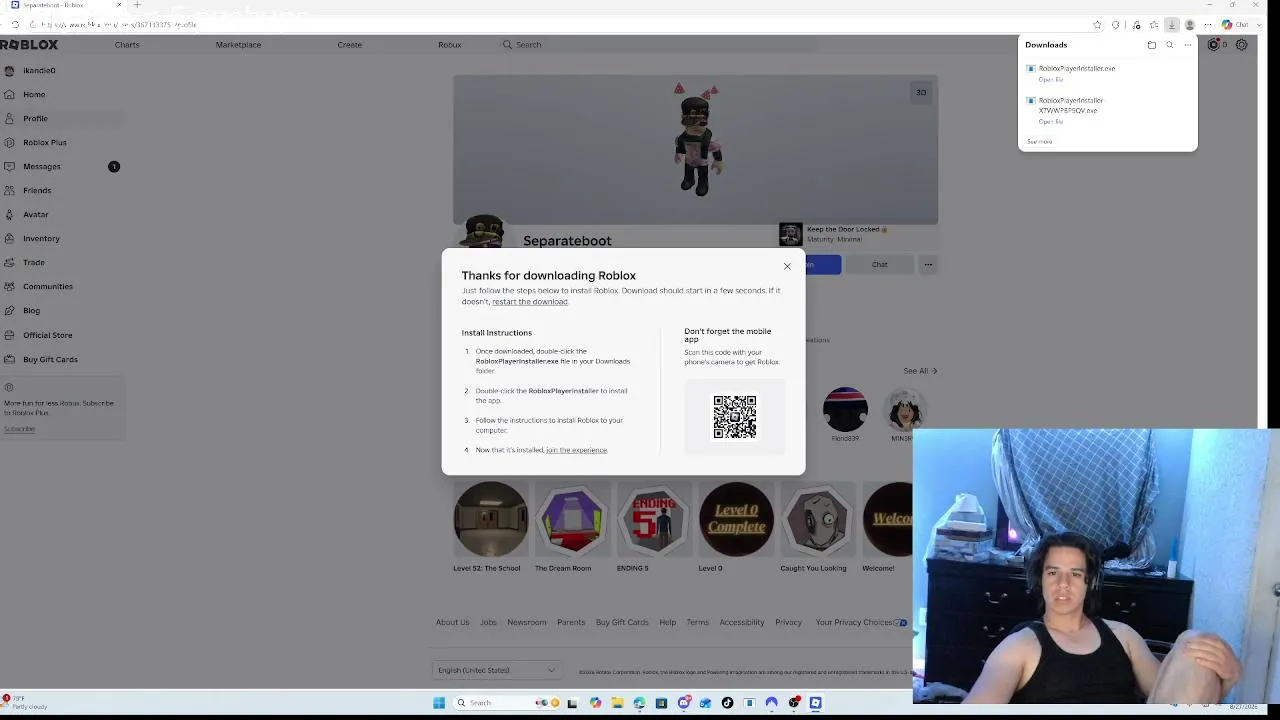This screenshot has height=720, width=1280.
Task: Open the Caught You Looking badge
Action: click(818, 519)
